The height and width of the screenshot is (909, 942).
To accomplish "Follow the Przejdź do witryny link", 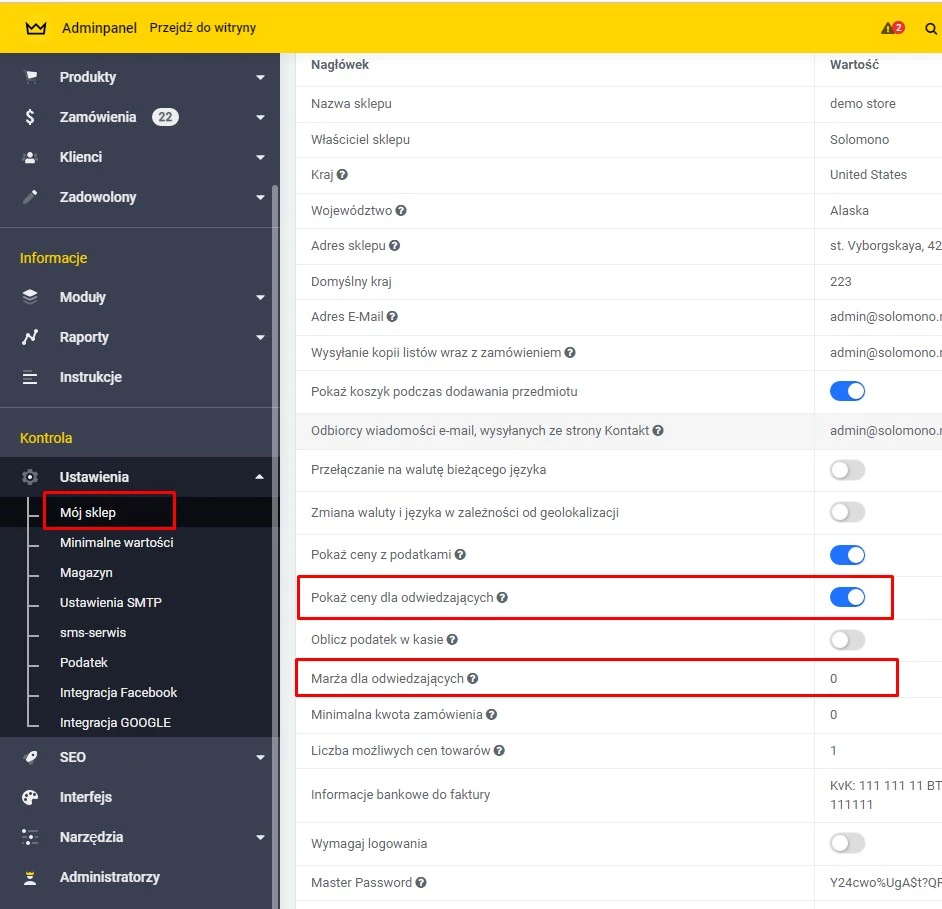I will click(x=202, y=28).
